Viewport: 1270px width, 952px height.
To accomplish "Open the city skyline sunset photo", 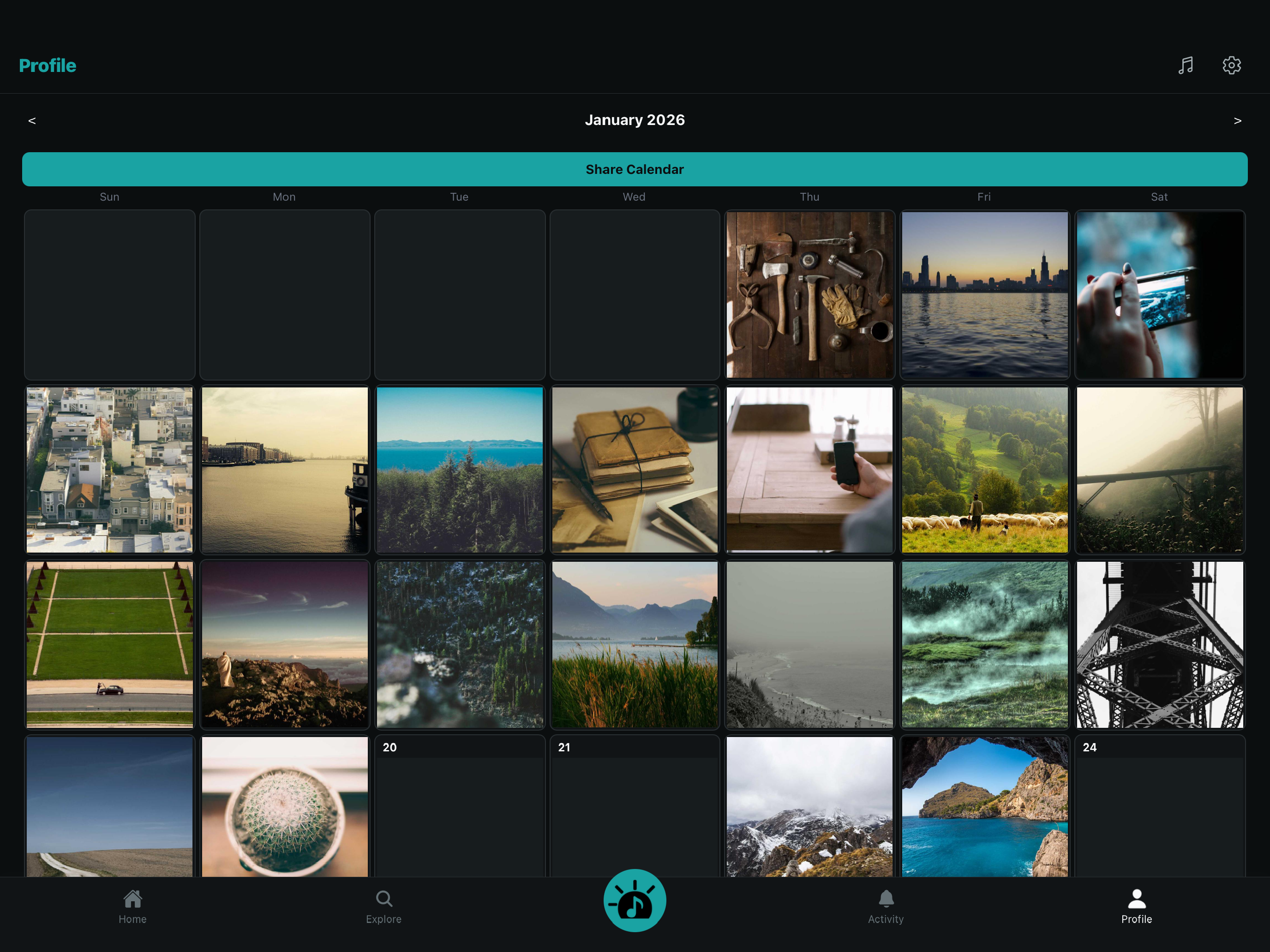I will pyautogui.click(x=985, y=295).
